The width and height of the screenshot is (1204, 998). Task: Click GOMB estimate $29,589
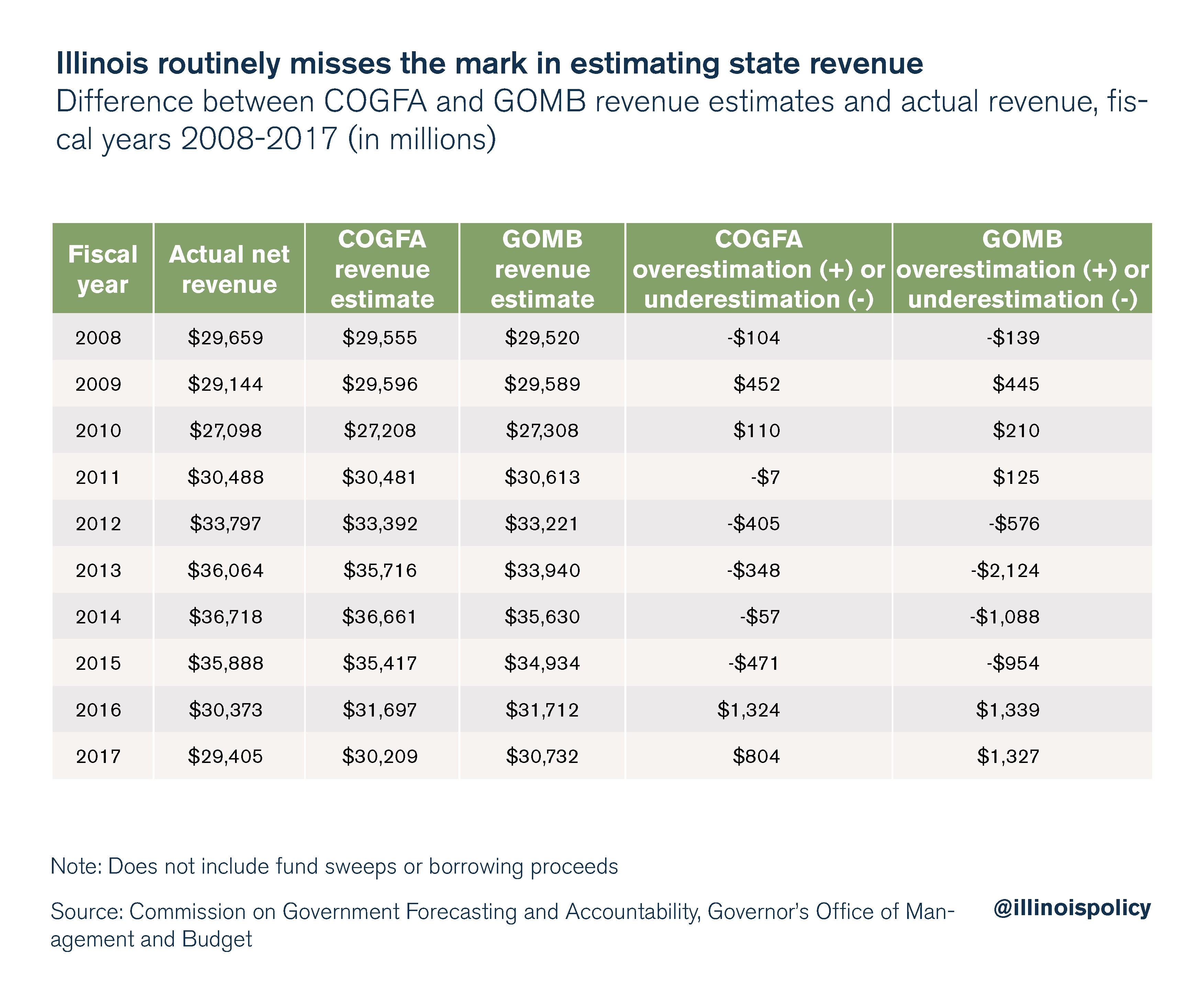pos(542,384)
